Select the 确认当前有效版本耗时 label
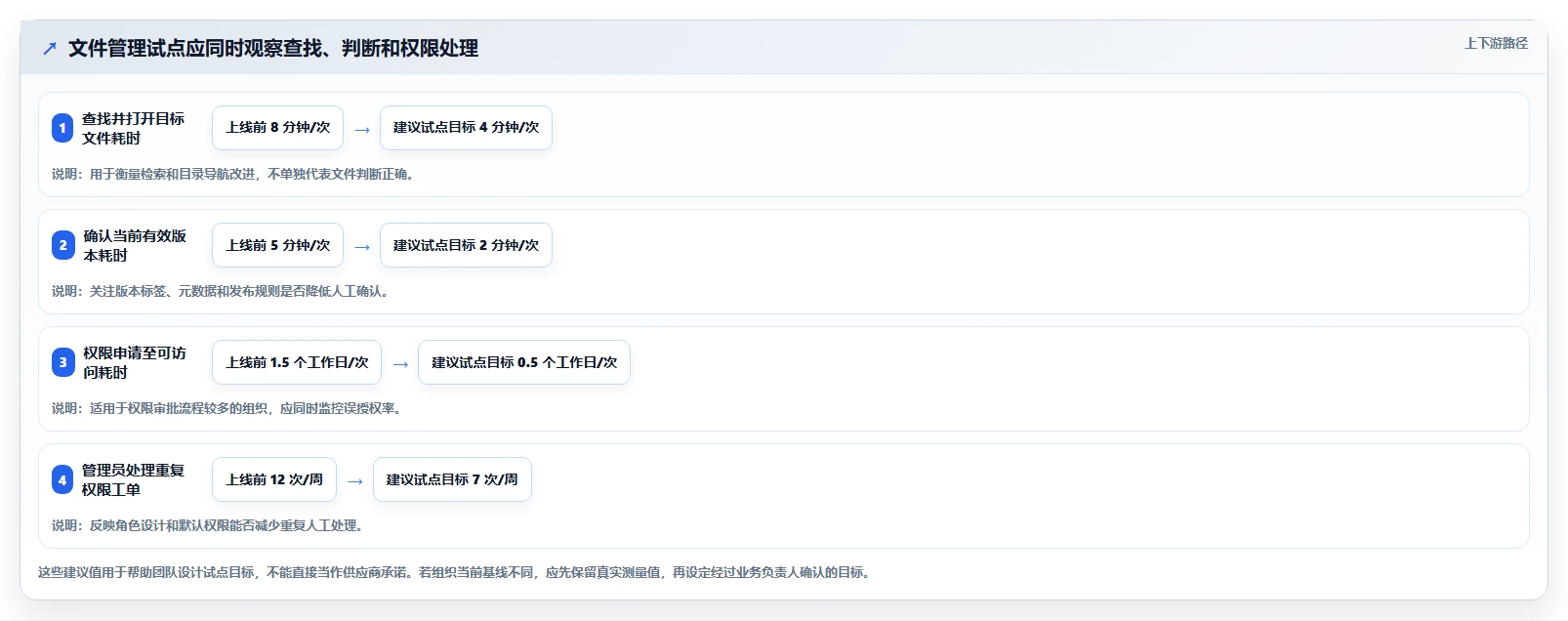1568x621 pixels. point(134,245)
